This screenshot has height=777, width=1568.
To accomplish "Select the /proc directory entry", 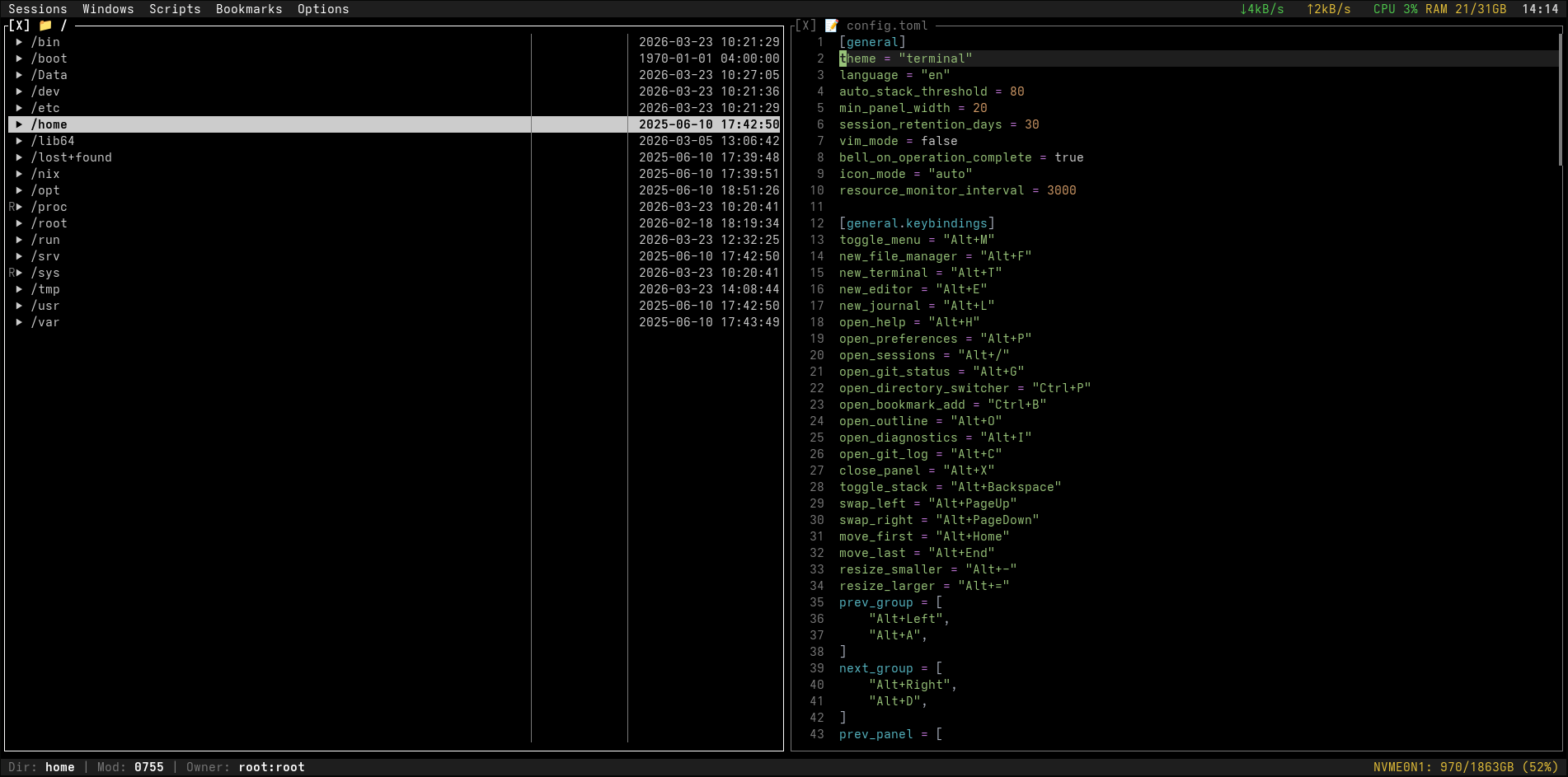I will [x=49, y=207].
